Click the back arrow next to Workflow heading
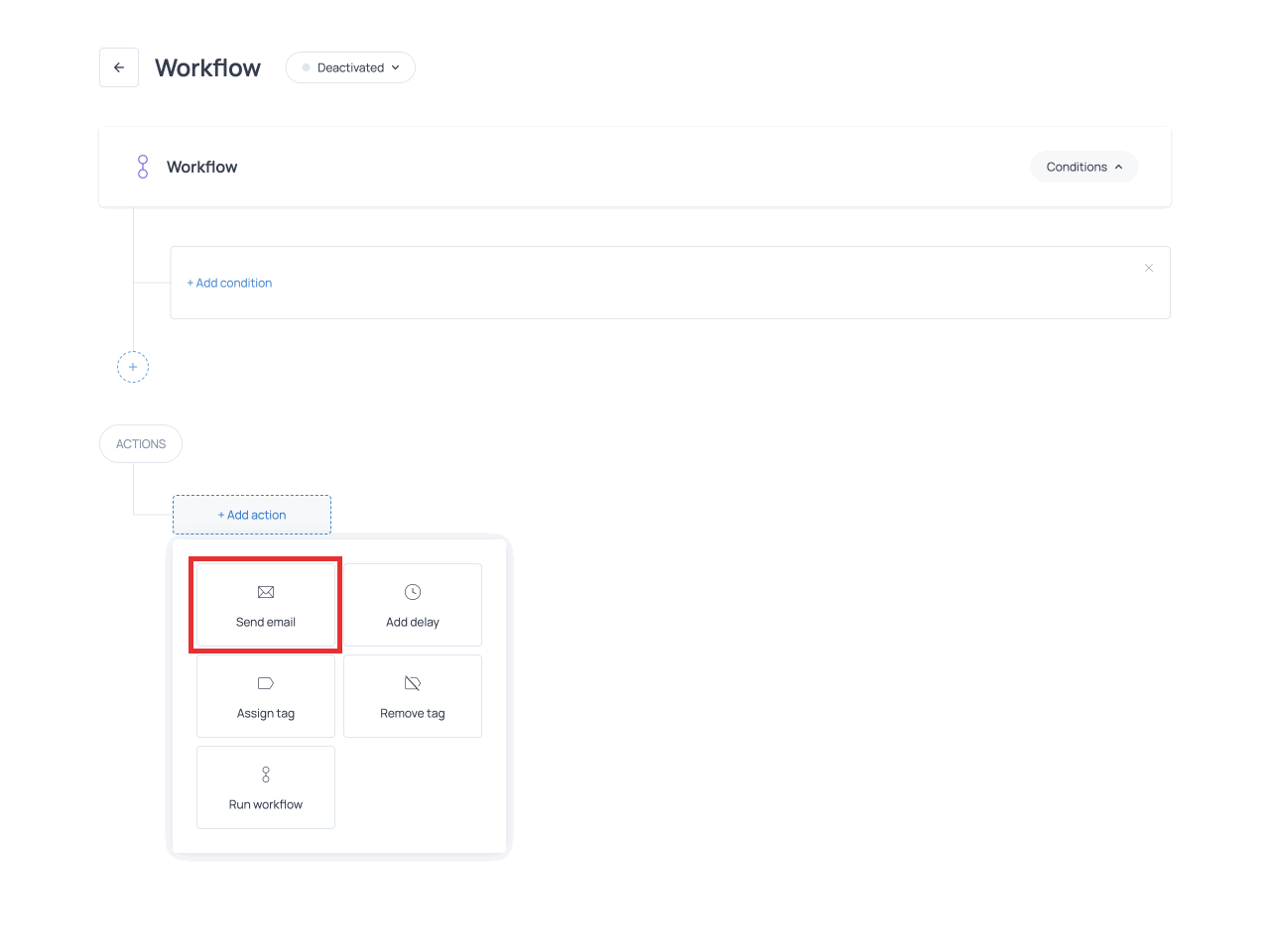The image size is (1270, 952). click(119, 67)
